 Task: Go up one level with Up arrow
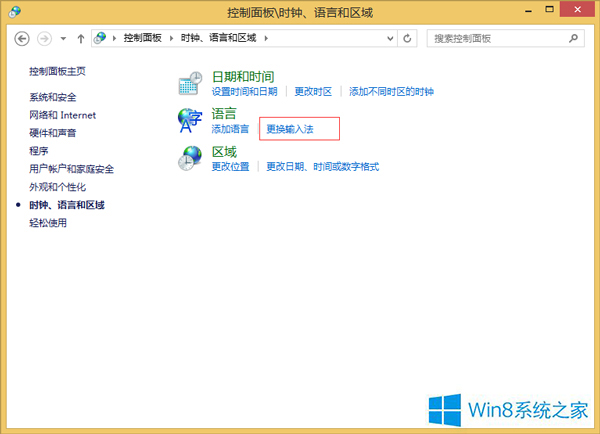pyautogui.click(x=80, y=39)
